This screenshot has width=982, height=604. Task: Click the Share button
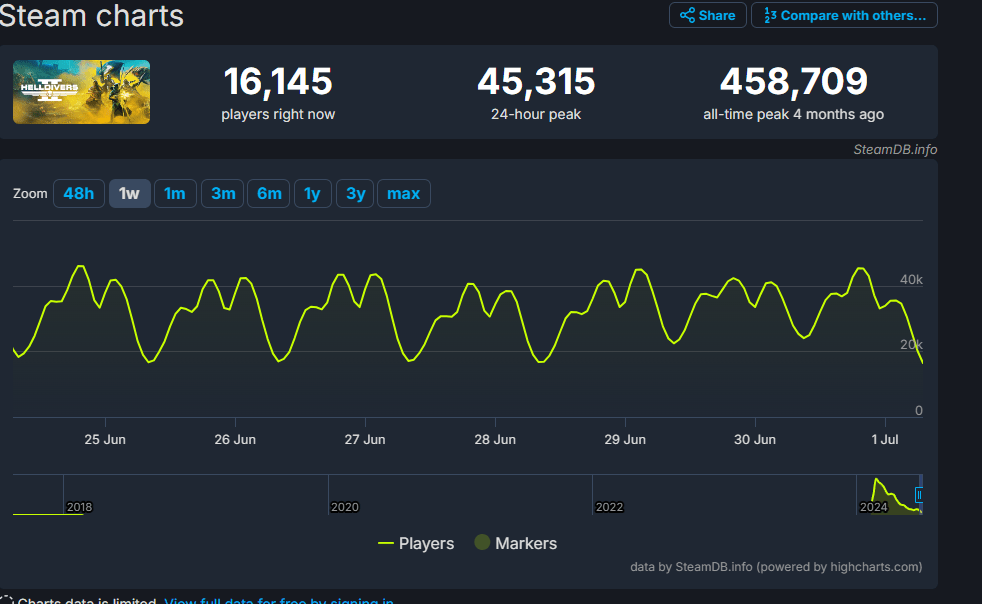click(x=707, y=15)
